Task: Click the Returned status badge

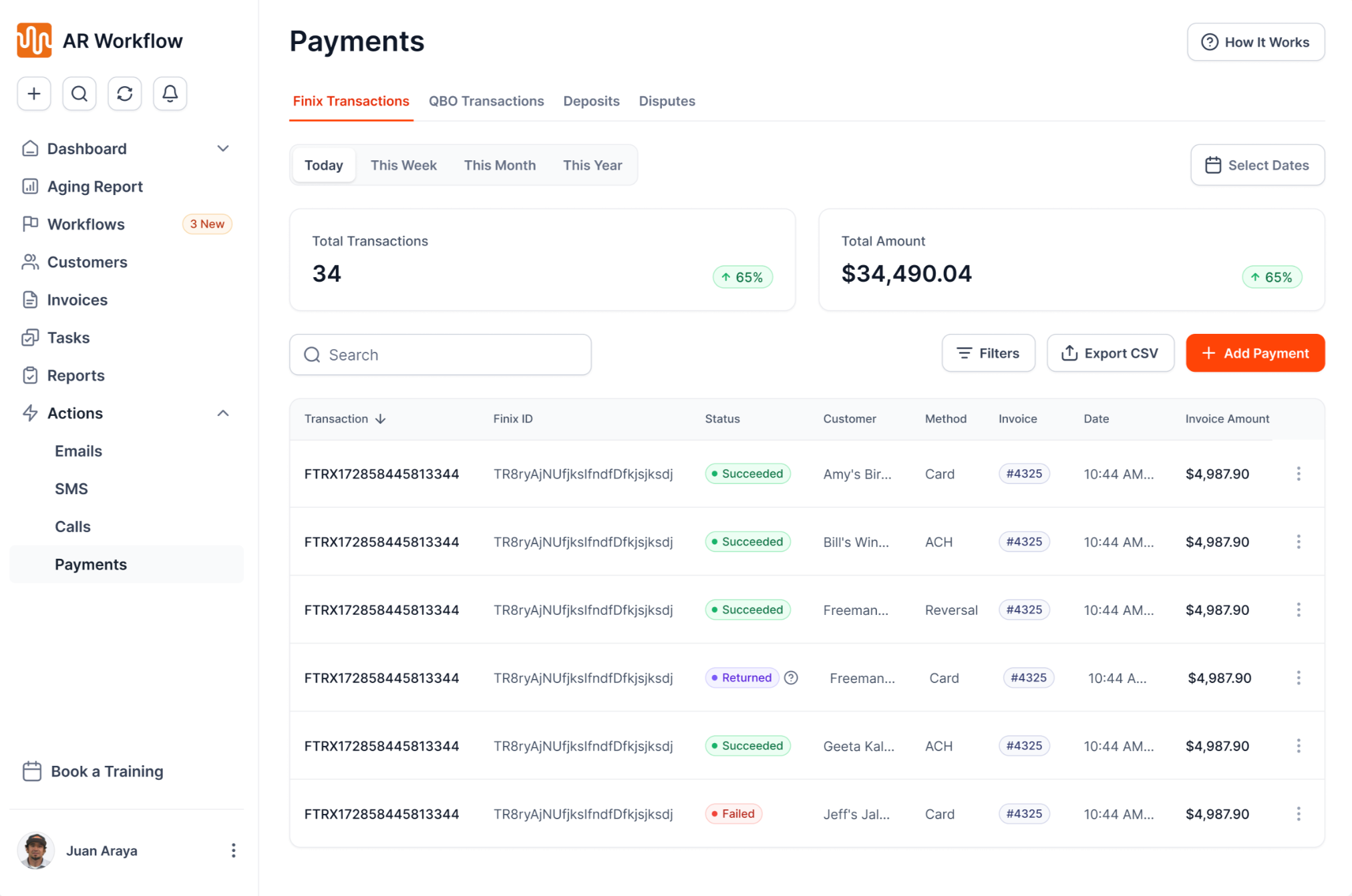Action: tap(741, 678)
